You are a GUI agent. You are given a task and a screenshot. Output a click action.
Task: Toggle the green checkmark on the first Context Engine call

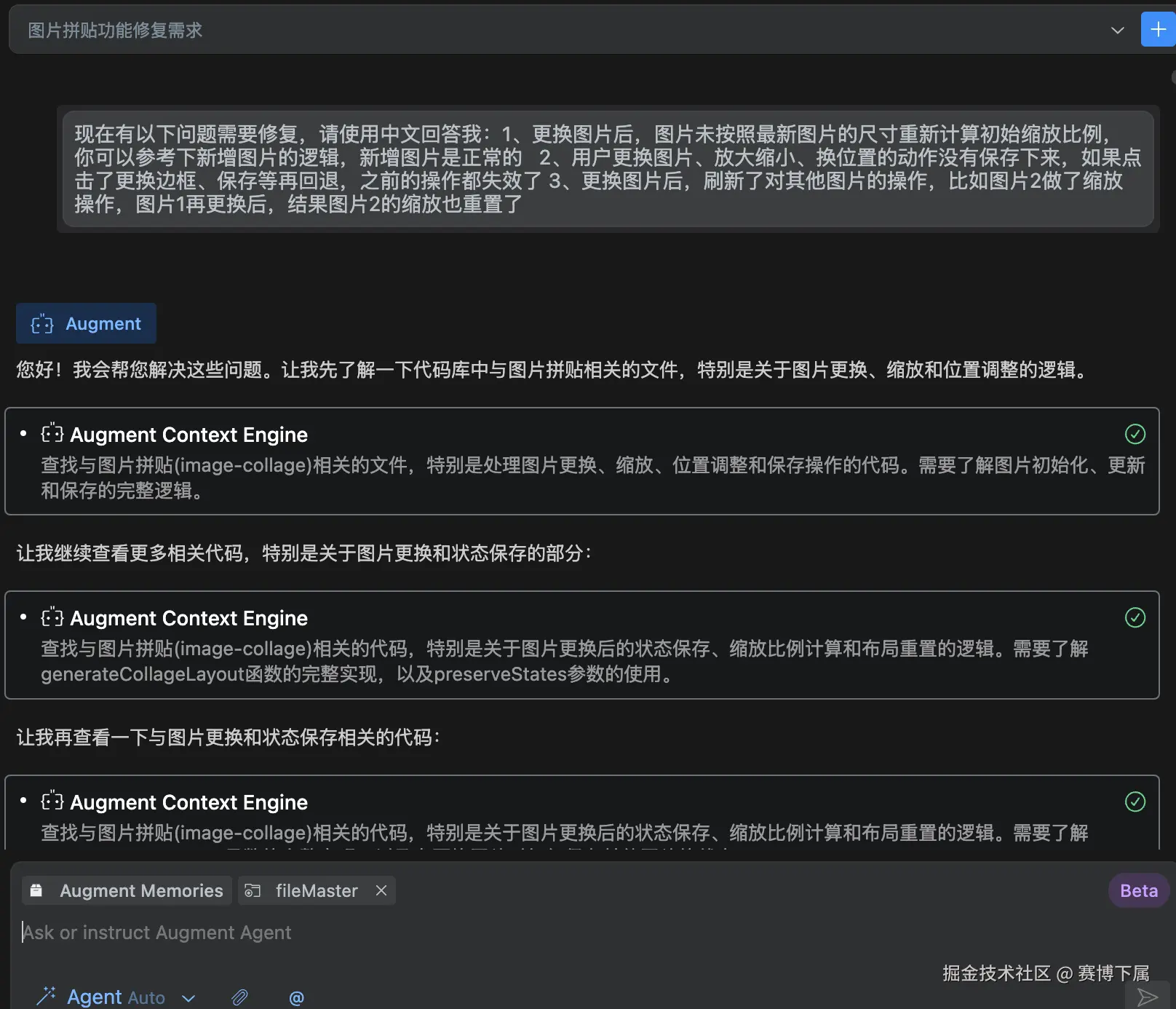pos(1134,435)
